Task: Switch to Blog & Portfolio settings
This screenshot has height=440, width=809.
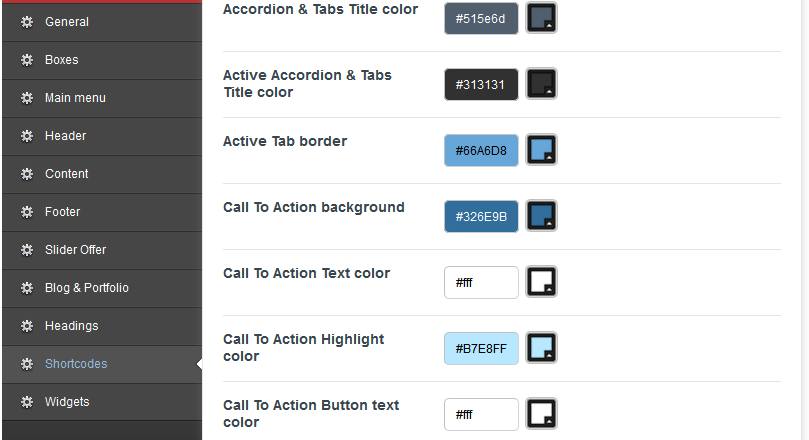Action: 102,288
